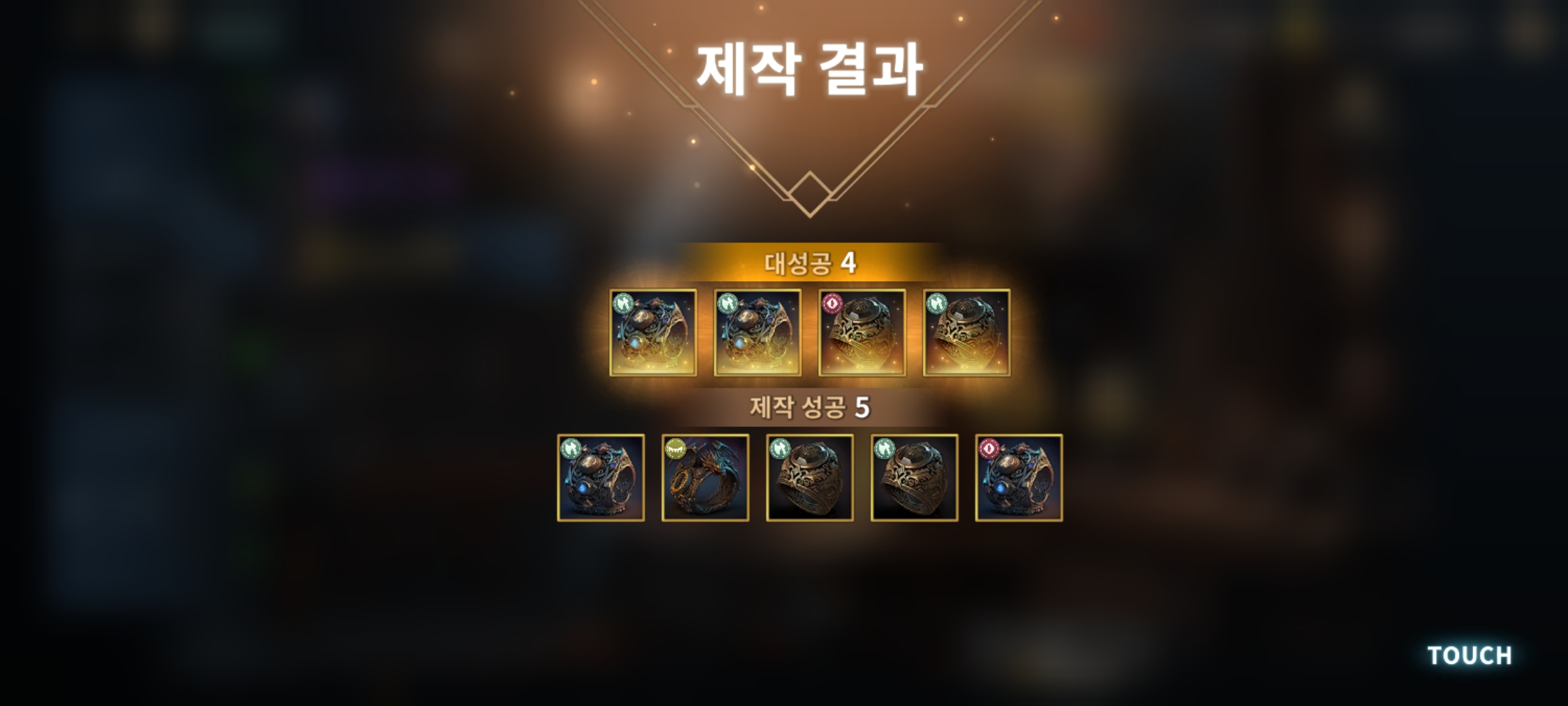The height and width of the screenshot is (706, 1568).
Task: Select the fourth ring in 대성공 row
Action: (x=966, y=333)
